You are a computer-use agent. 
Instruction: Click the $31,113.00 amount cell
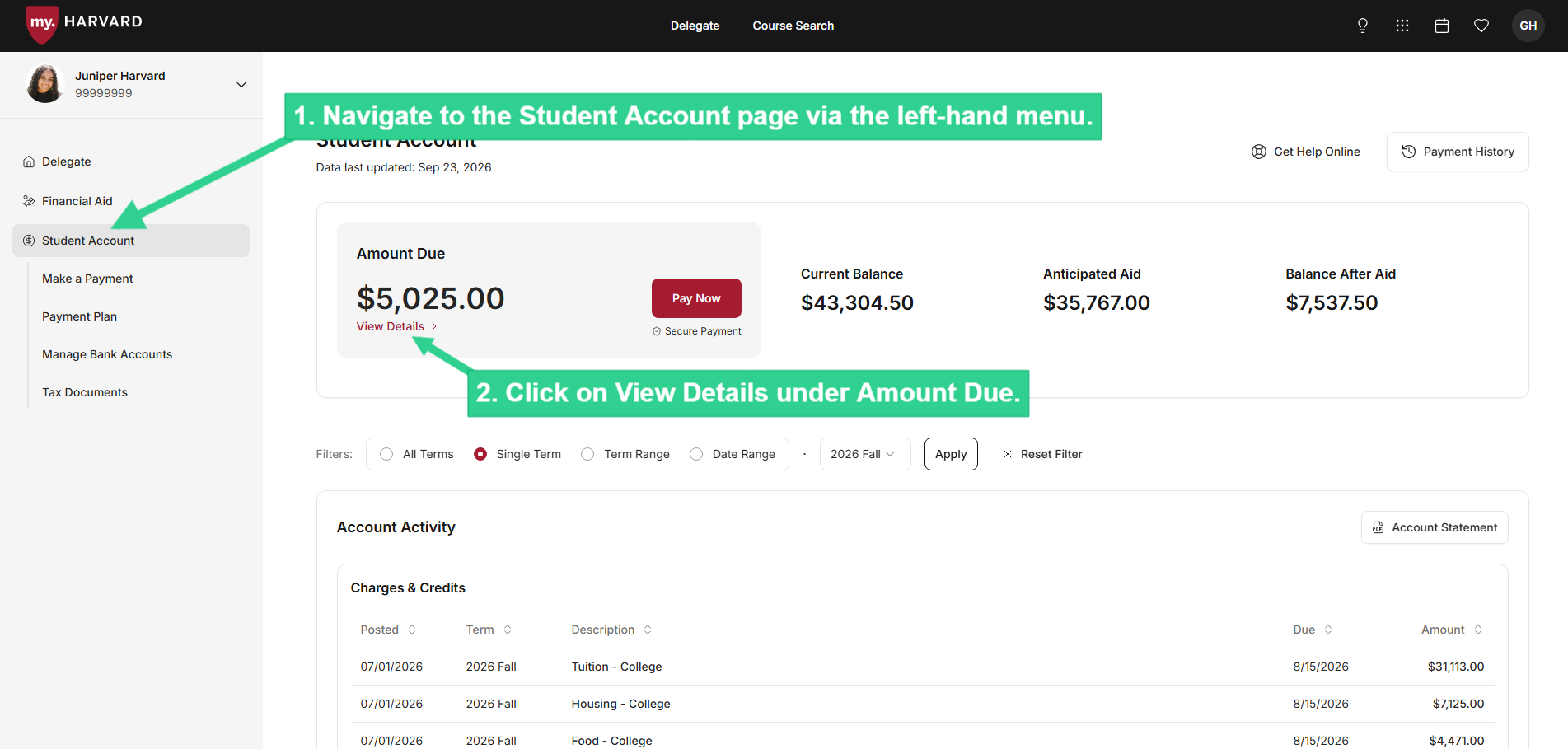coord(1456,667)
